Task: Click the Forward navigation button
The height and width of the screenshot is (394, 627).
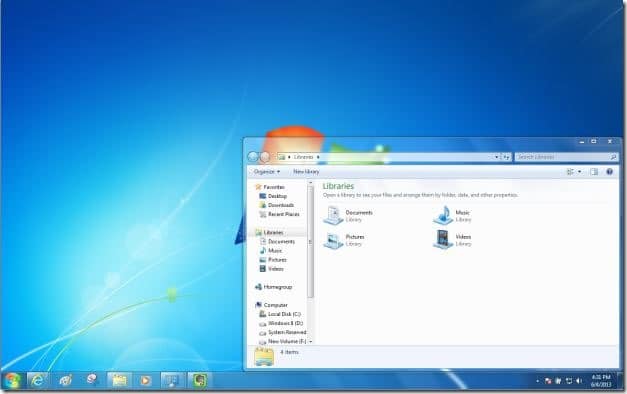Action: [265, 157]
